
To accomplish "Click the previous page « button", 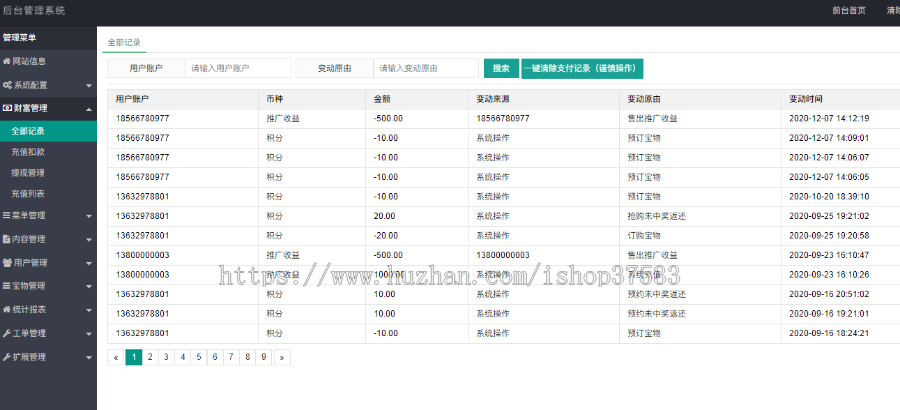I will click(x=116, y=357).
